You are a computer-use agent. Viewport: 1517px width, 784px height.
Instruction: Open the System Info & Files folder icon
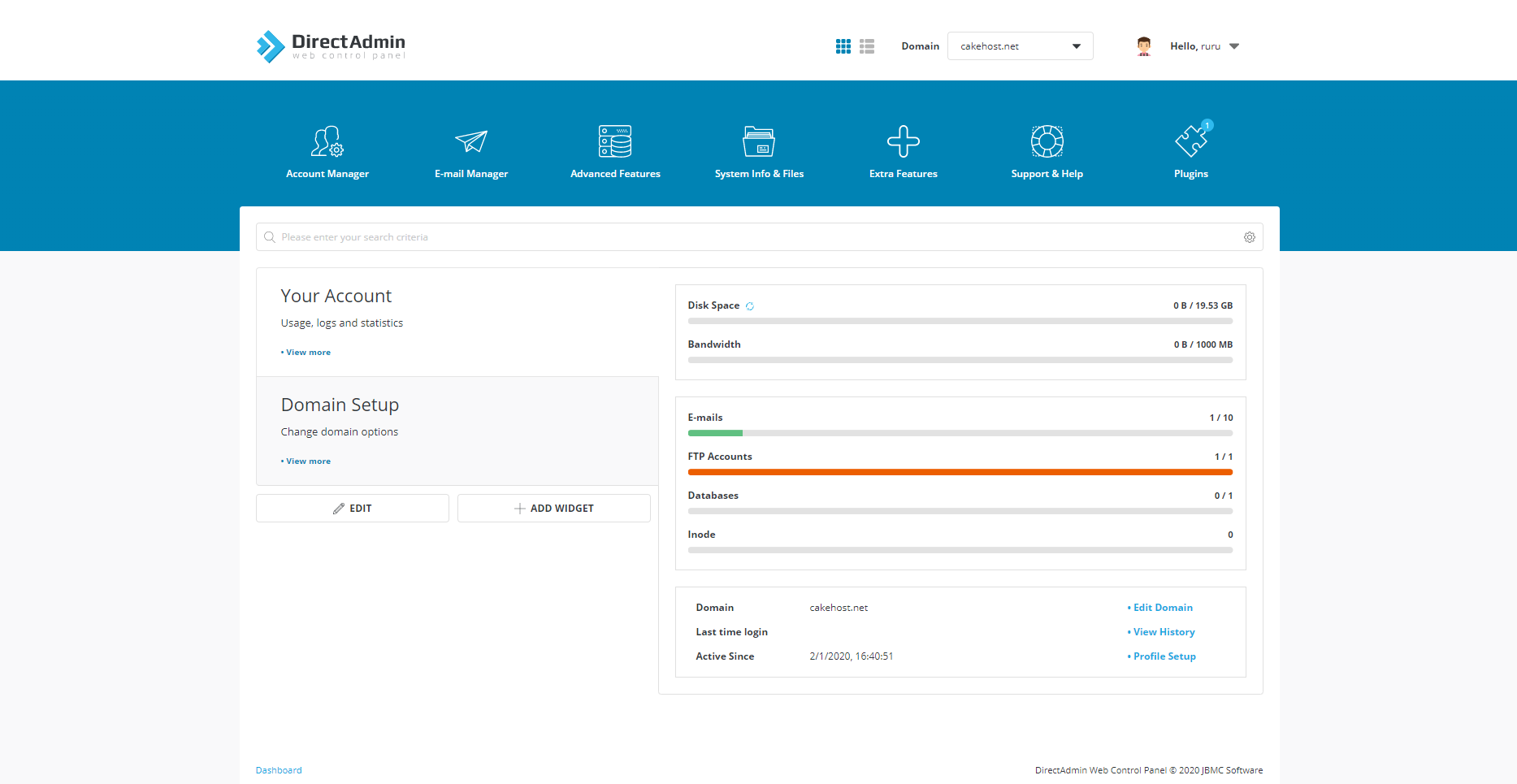tap(759, 141)
